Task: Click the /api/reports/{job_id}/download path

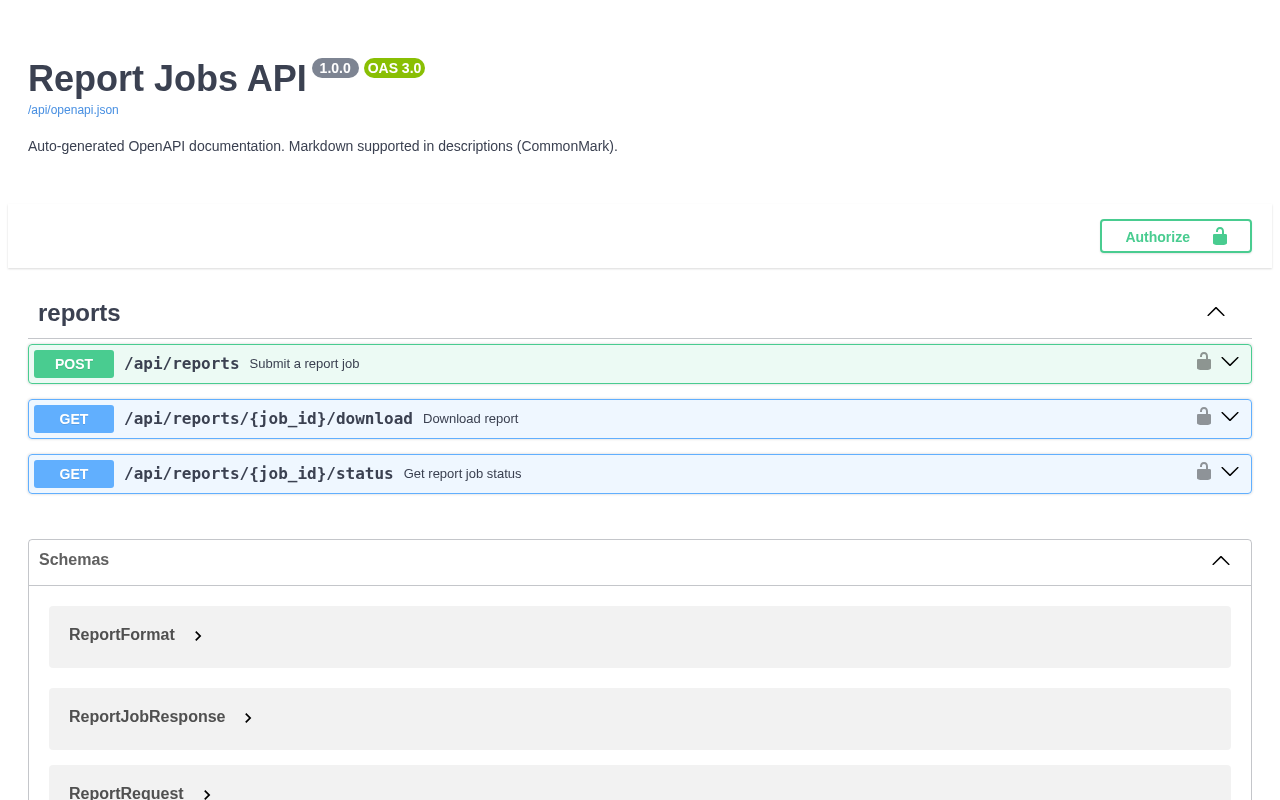Action: [268, 419]
